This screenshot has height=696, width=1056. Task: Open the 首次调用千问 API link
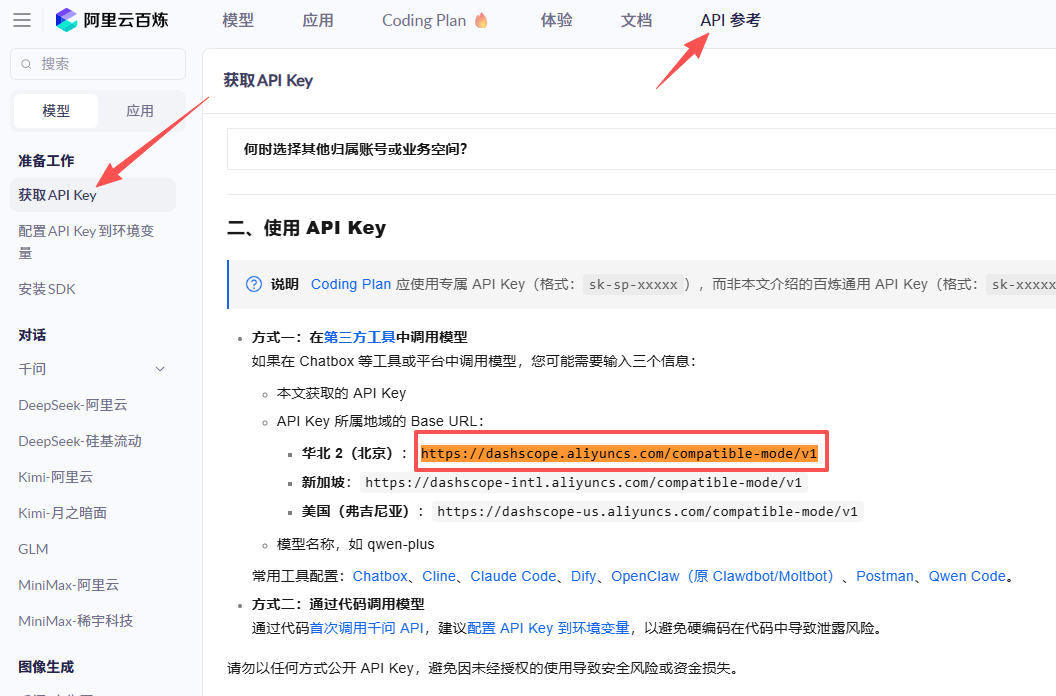click(x=366, y=628)
